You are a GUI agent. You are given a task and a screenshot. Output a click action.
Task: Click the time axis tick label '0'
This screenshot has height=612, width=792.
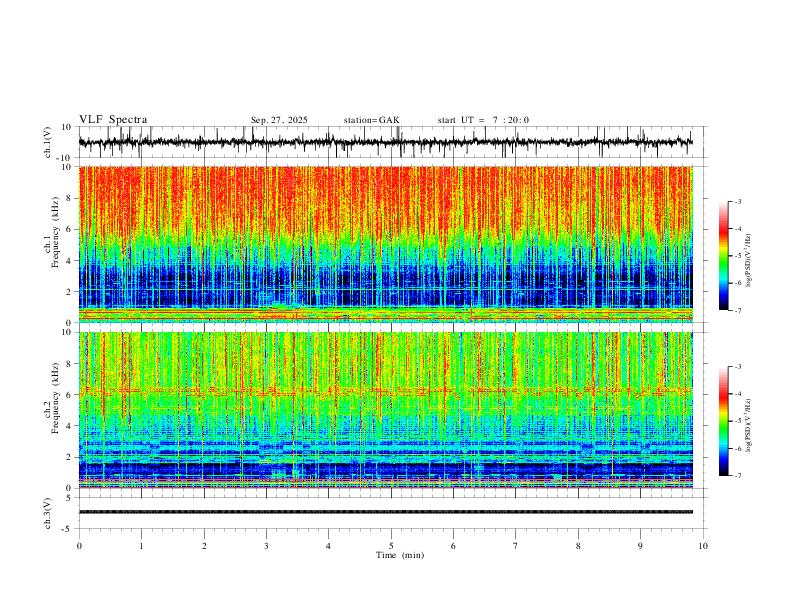tap(79, 546)
